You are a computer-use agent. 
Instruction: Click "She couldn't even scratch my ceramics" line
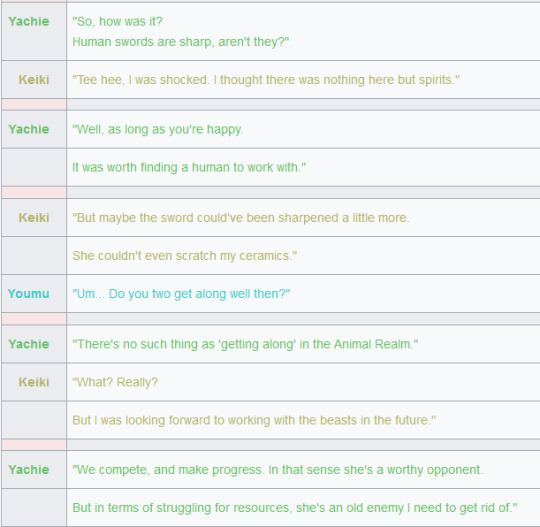[185, 256]
